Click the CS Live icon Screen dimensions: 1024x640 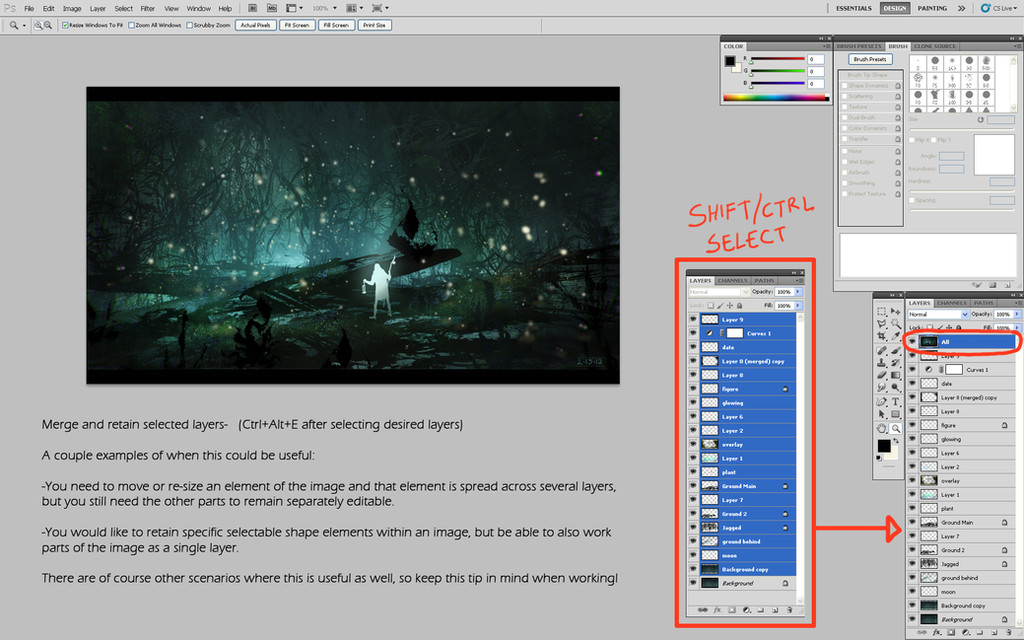click(x=986, y=8)
